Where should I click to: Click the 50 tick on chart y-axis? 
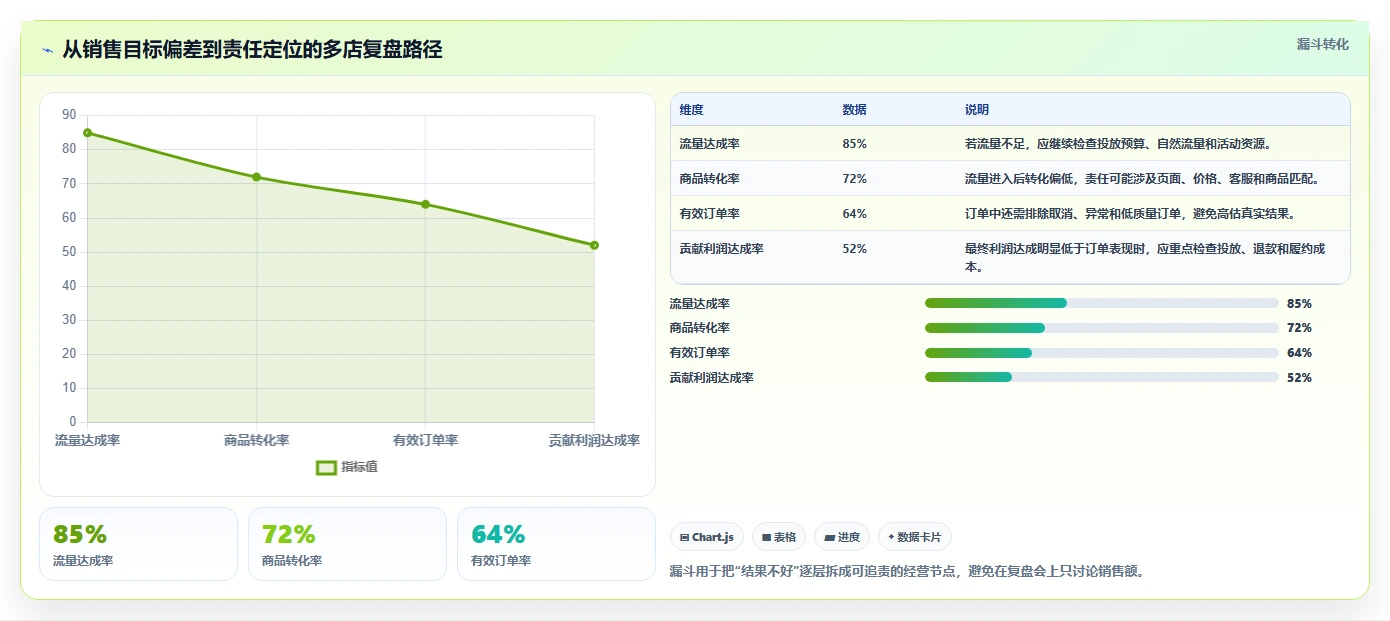coord(69,252)
